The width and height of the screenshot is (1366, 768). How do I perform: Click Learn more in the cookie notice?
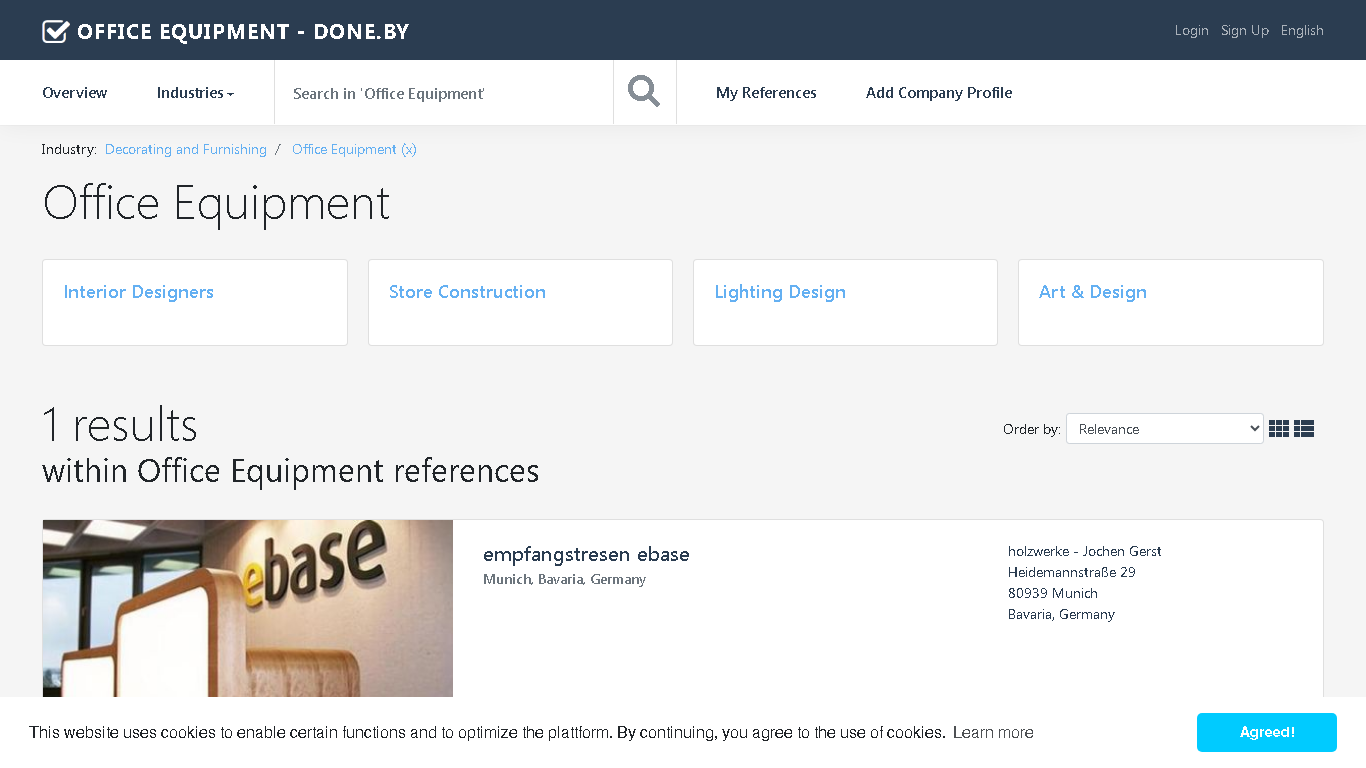tap(993, 732)
